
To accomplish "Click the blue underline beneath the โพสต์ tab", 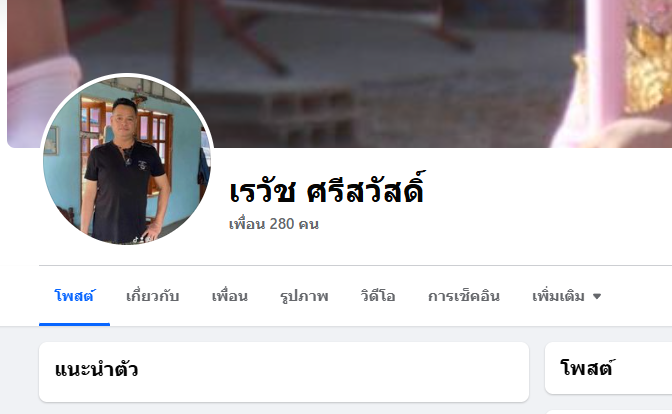I will pyautogui.click(x=75, y=324).
